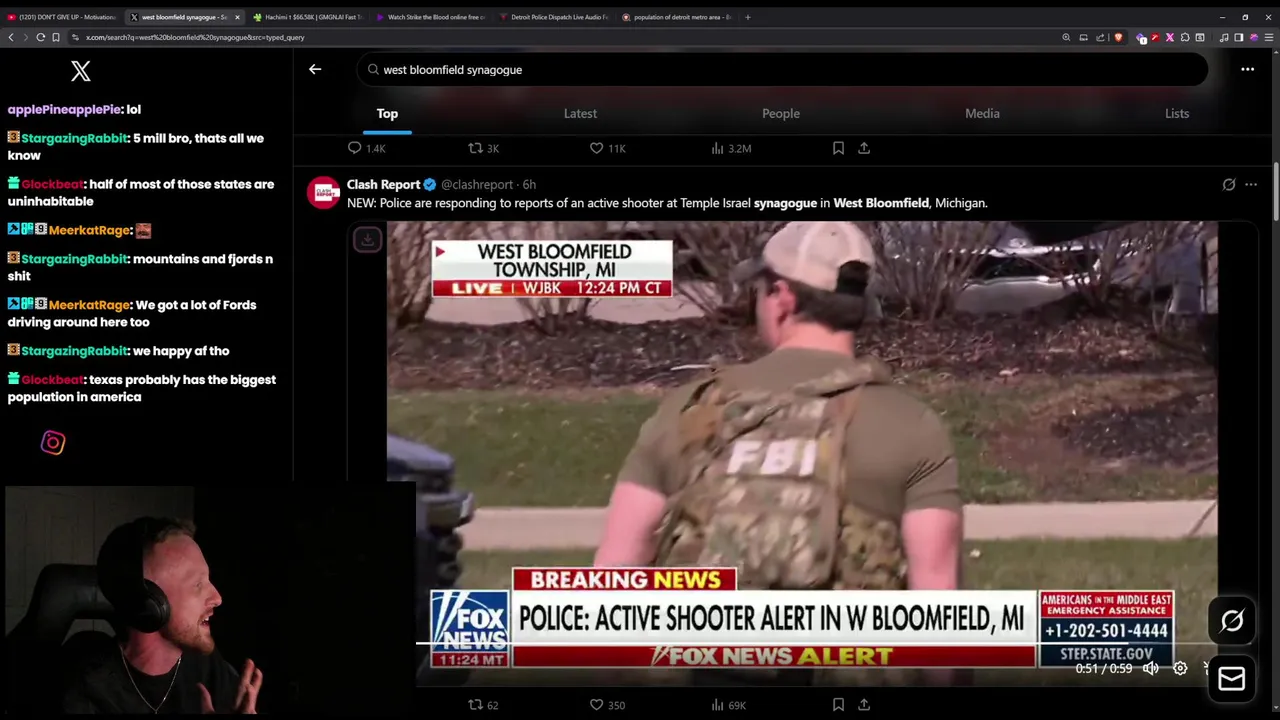
Task: Click the Brave Shields lion icon
Action: click(x=1118, y=37)
